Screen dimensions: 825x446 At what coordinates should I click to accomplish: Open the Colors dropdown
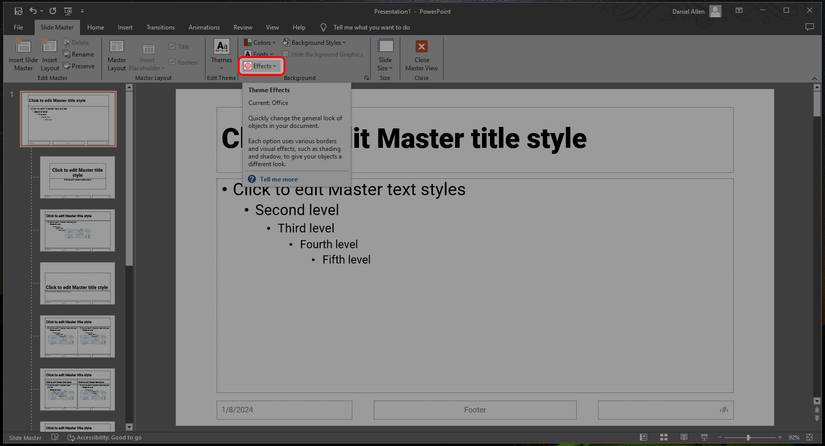click(x=260, y=43)
